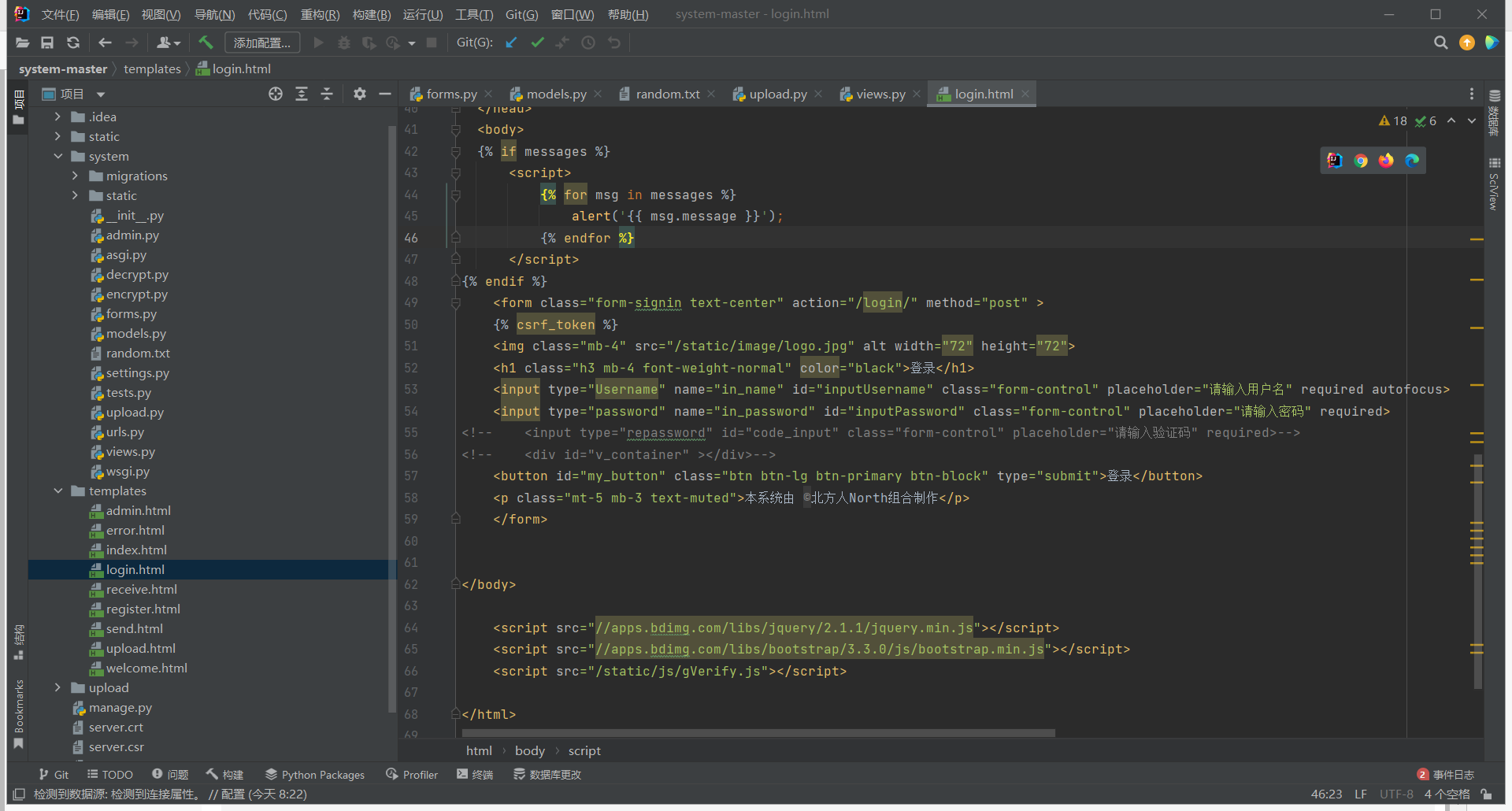Click the locate file target icon
The height and width of the screenshot is (811, 1512).
tap(275, 94)
